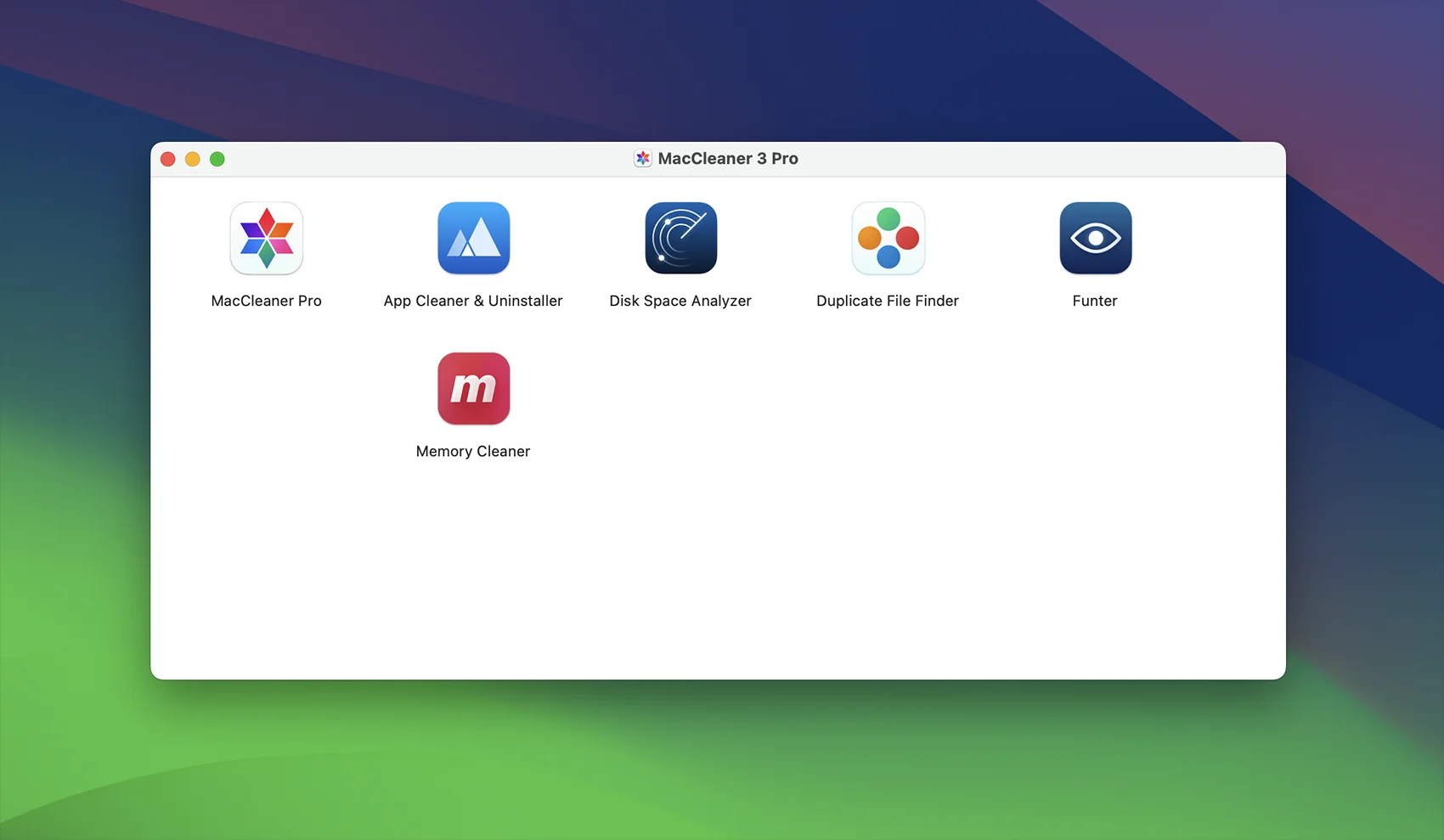
Task: Select the "Funter" label text
Action: tap(1095, 301)
